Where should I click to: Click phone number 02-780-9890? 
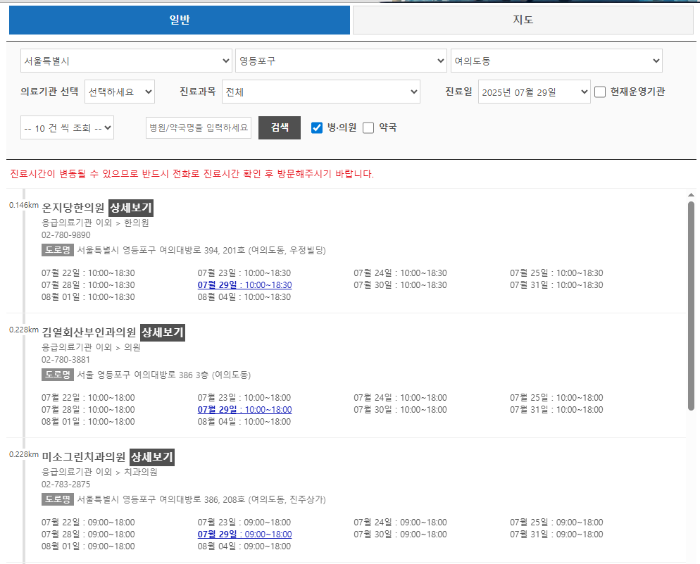pos(66,235)
